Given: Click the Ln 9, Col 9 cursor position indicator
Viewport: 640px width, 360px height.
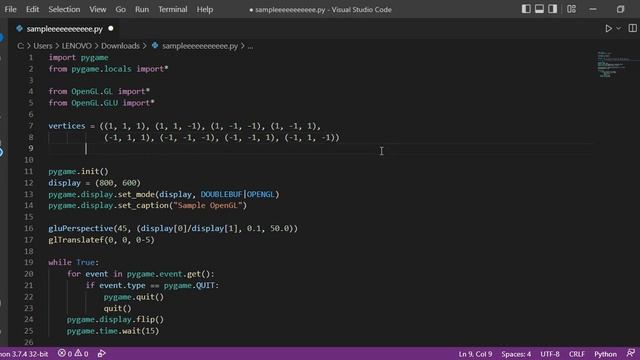Looking at the screenshot, I should point(475,354).
